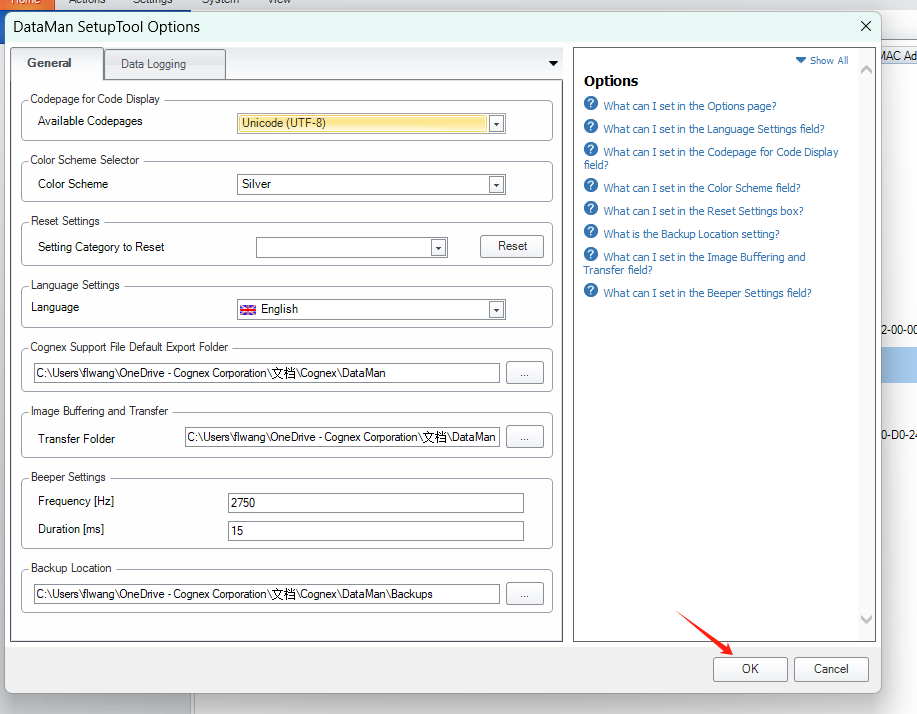Click the Reset button
This screenshot has width=917, height=714.
tap(512, 246)
